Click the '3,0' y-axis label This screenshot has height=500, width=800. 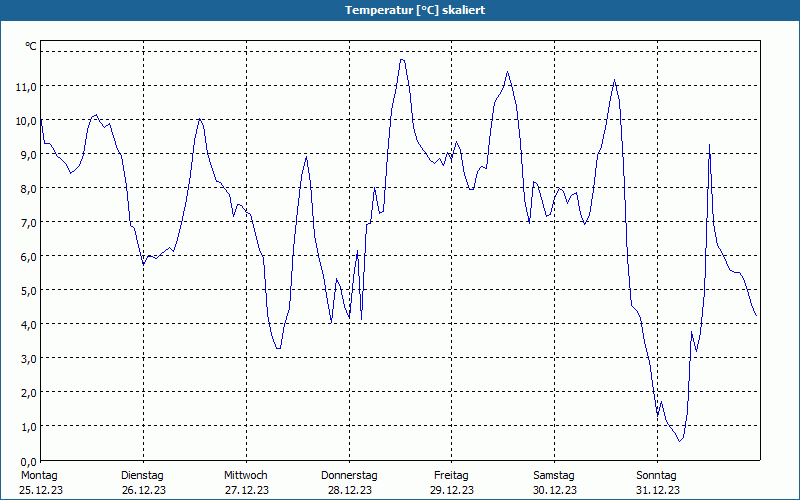pos(29,359)
